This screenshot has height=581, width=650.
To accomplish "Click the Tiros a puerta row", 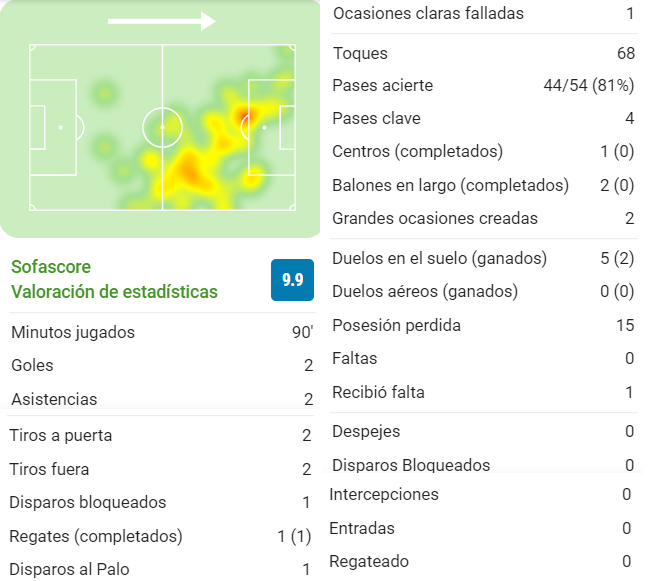I will [x=160, y=436].
